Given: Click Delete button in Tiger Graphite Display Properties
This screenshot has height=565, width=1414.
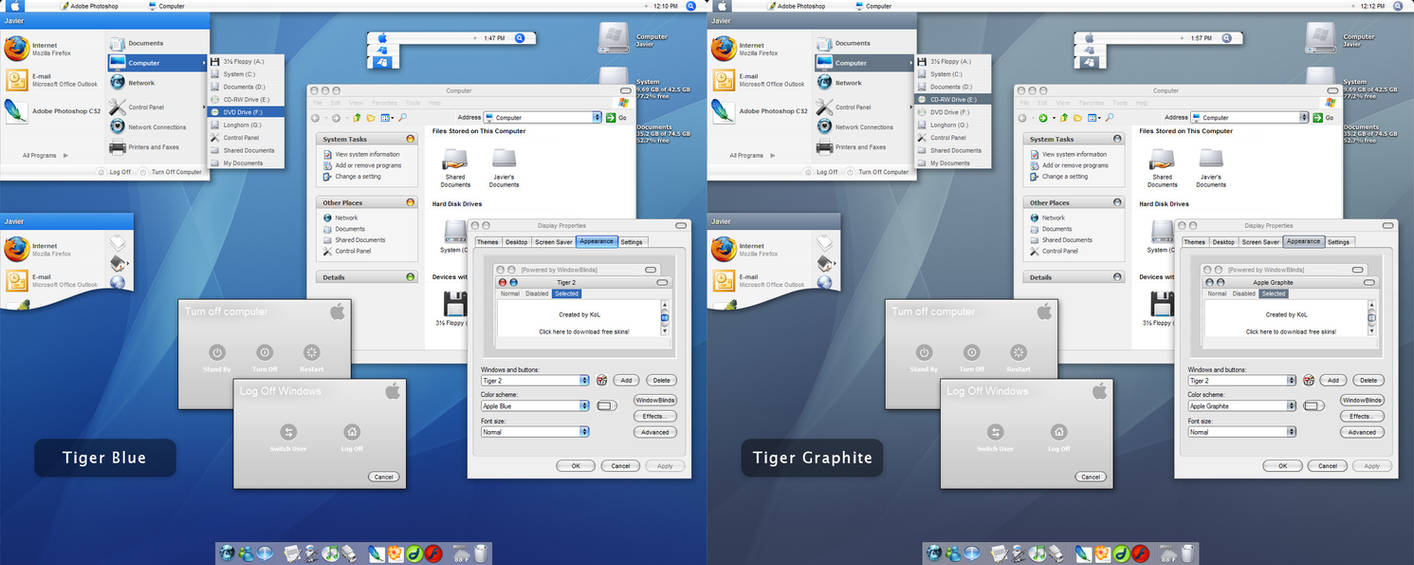Looking at the screenshot, I should [x=1369, y=380].
